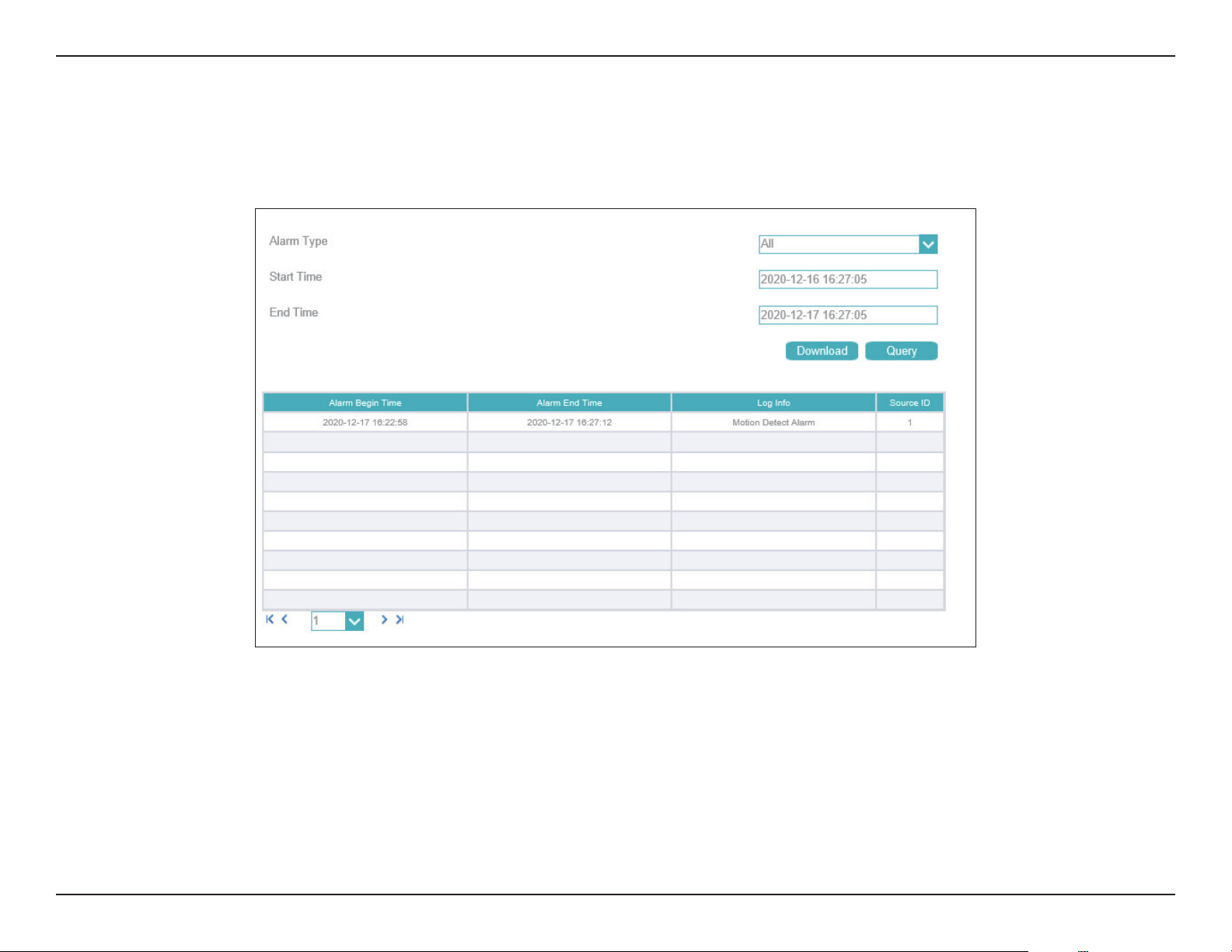Go to next page of alarm log
The height and width of the screenshot is (952, 1232).
[x=384, y=619]
